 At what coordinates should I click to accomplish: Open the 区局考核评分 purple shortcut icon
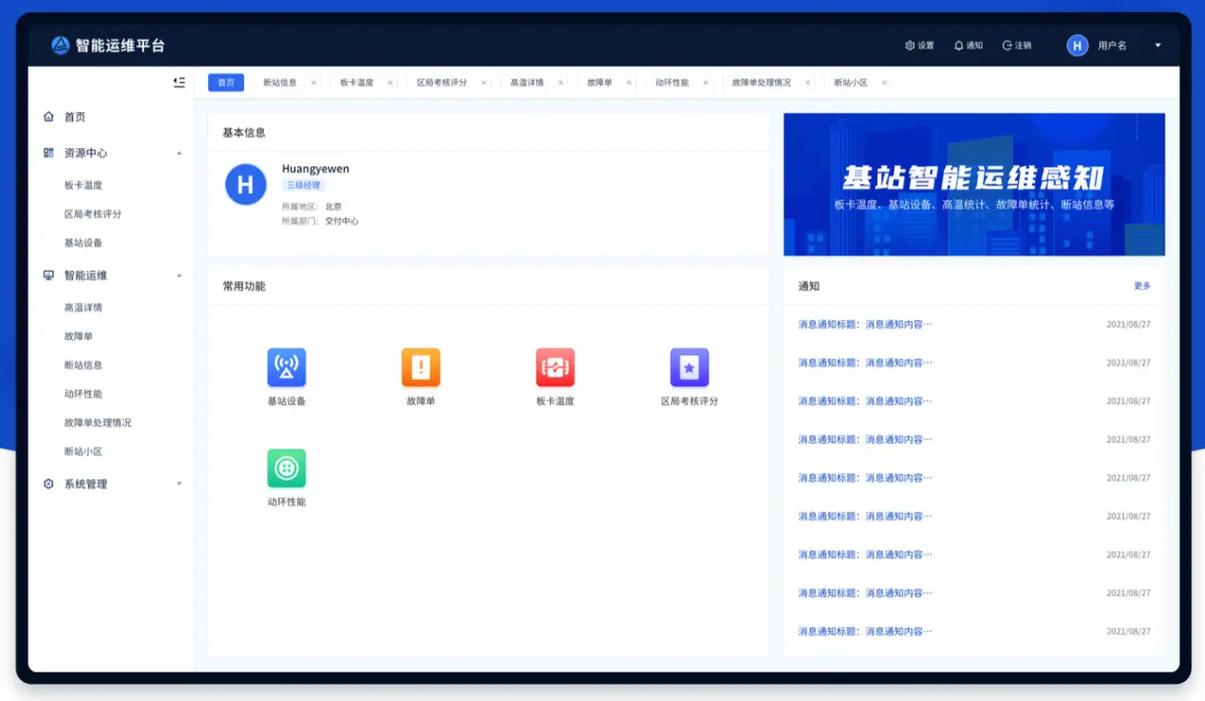click(689, 367)
